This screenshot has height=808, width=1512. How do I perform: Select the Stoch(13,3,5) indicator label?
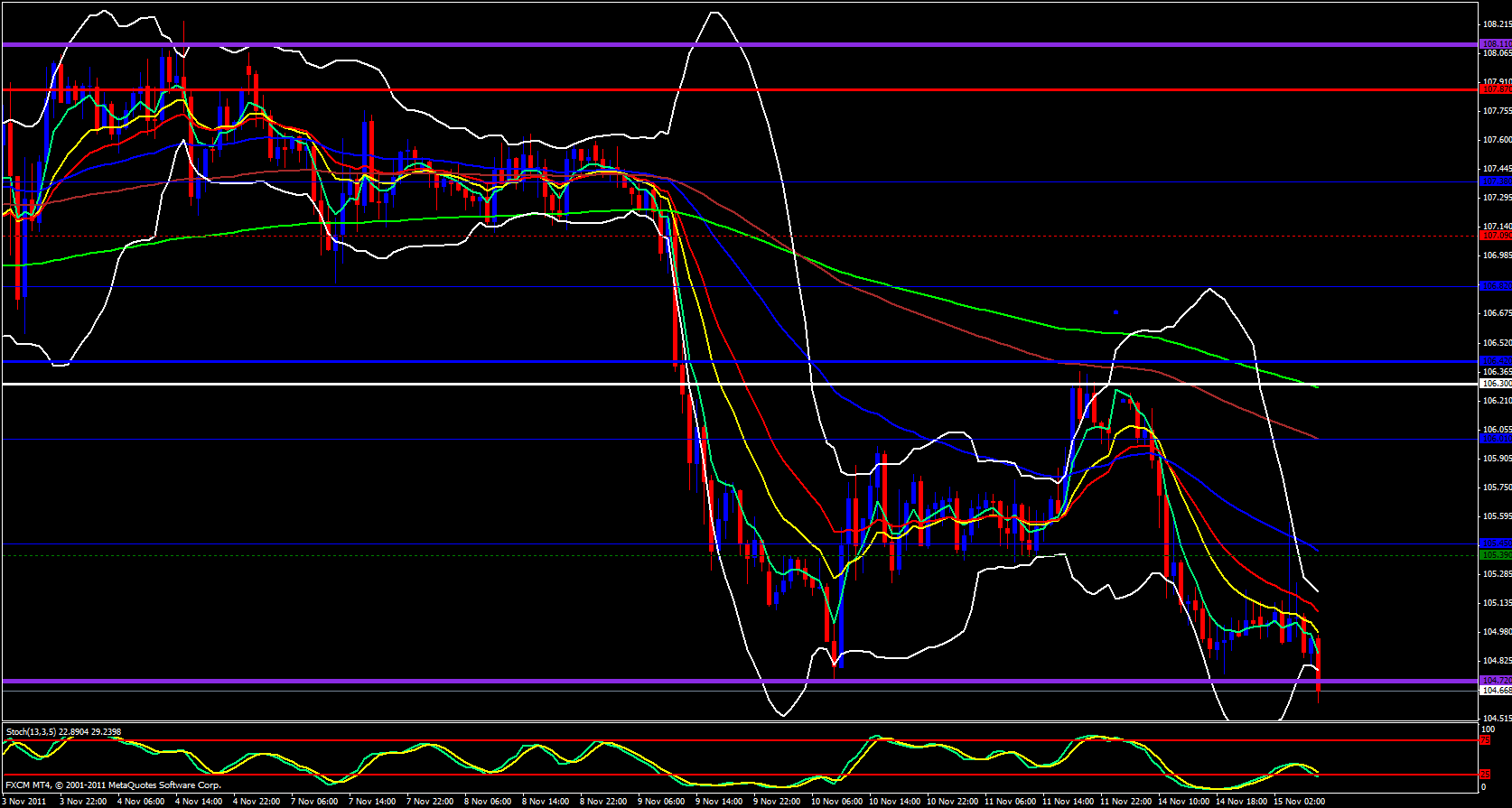[x=63, y=732]
